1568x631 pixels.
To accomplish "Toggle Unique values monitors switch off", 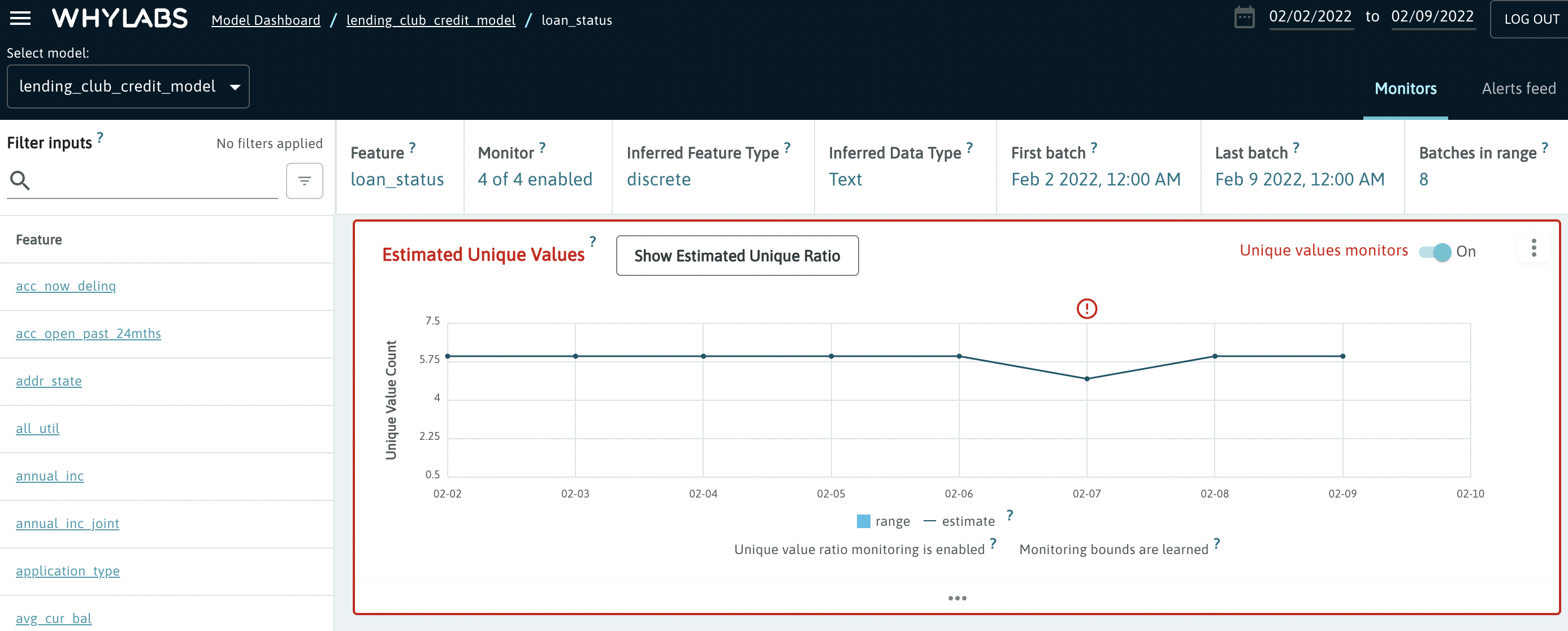I will pyautogui.click(x=1435, y=252).
